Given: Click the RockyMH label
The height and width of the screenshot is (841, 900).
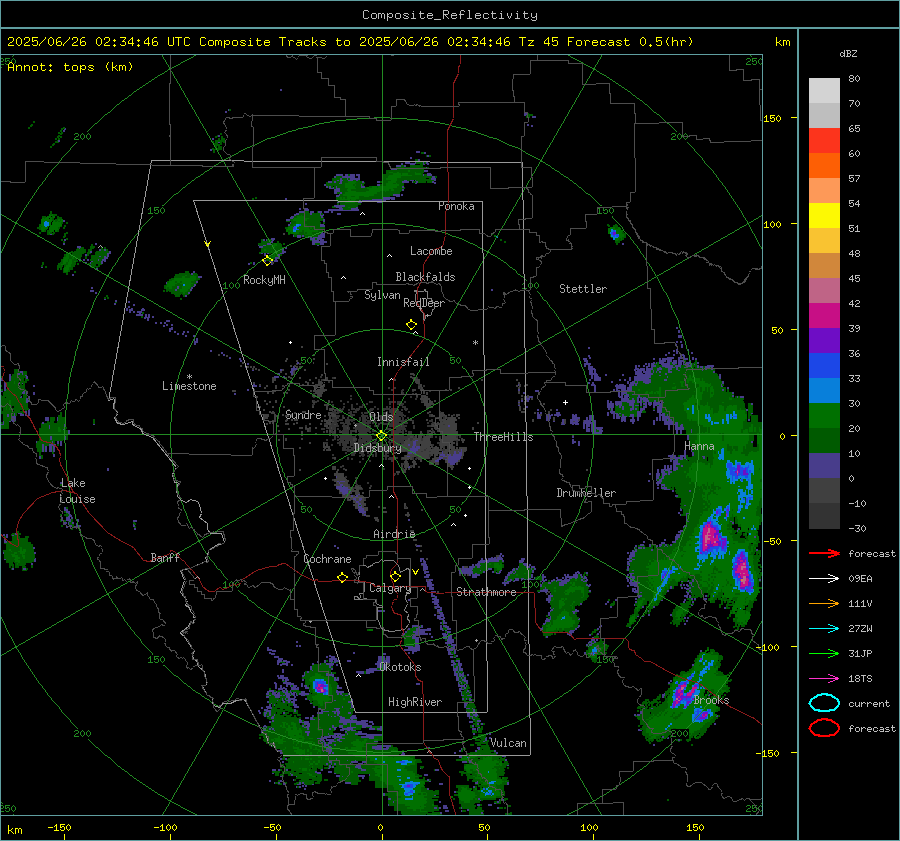Looking at the screenshot, I should [x=264, y=280].
